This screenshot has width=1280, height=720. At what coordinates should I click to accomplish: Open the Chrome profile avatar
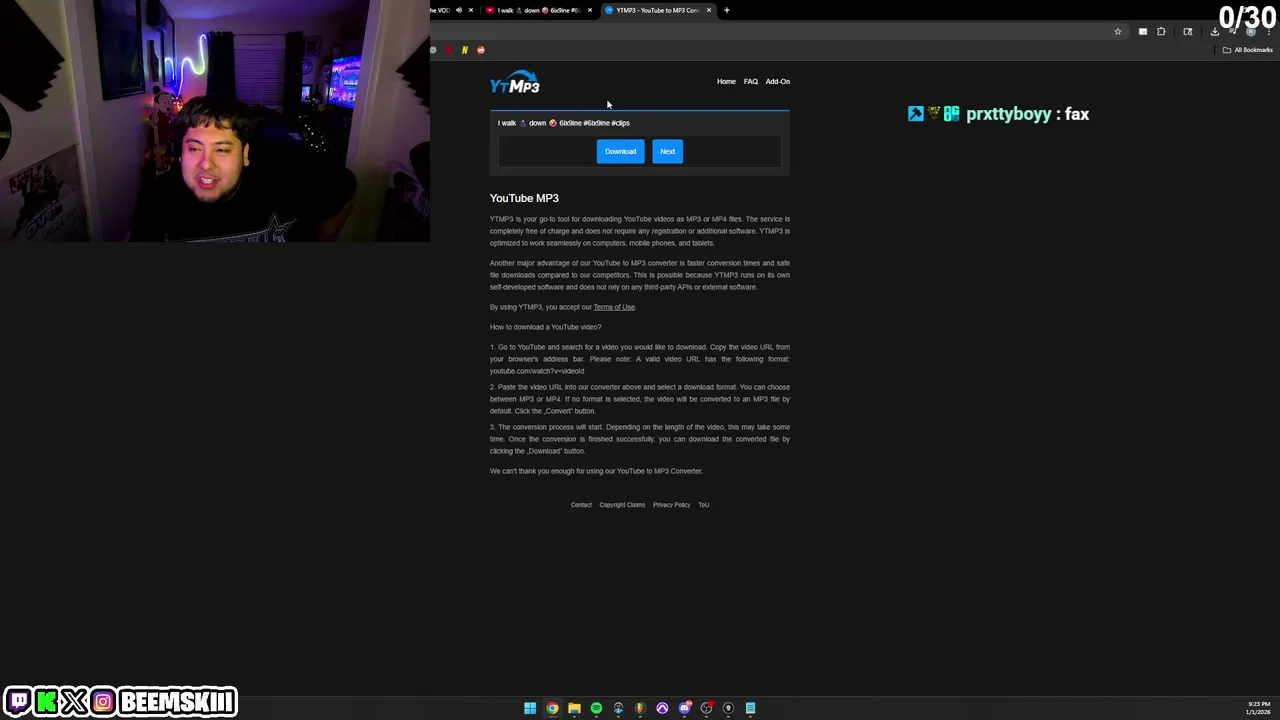point(1250,32)
